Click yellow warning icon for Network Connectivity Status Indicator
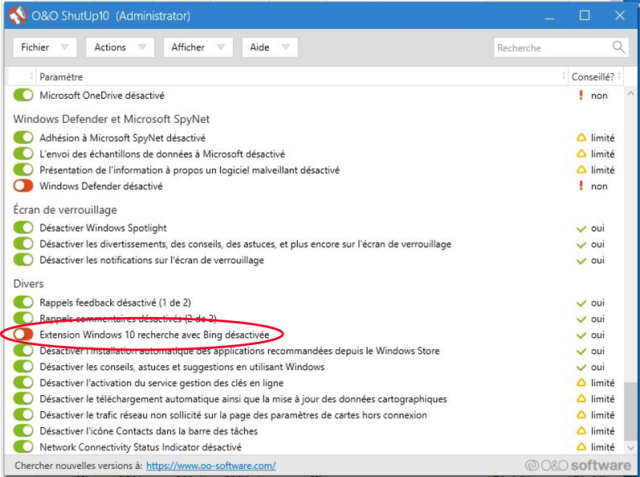The width and height of the screenshot is (640, 477). click(579, 447)
